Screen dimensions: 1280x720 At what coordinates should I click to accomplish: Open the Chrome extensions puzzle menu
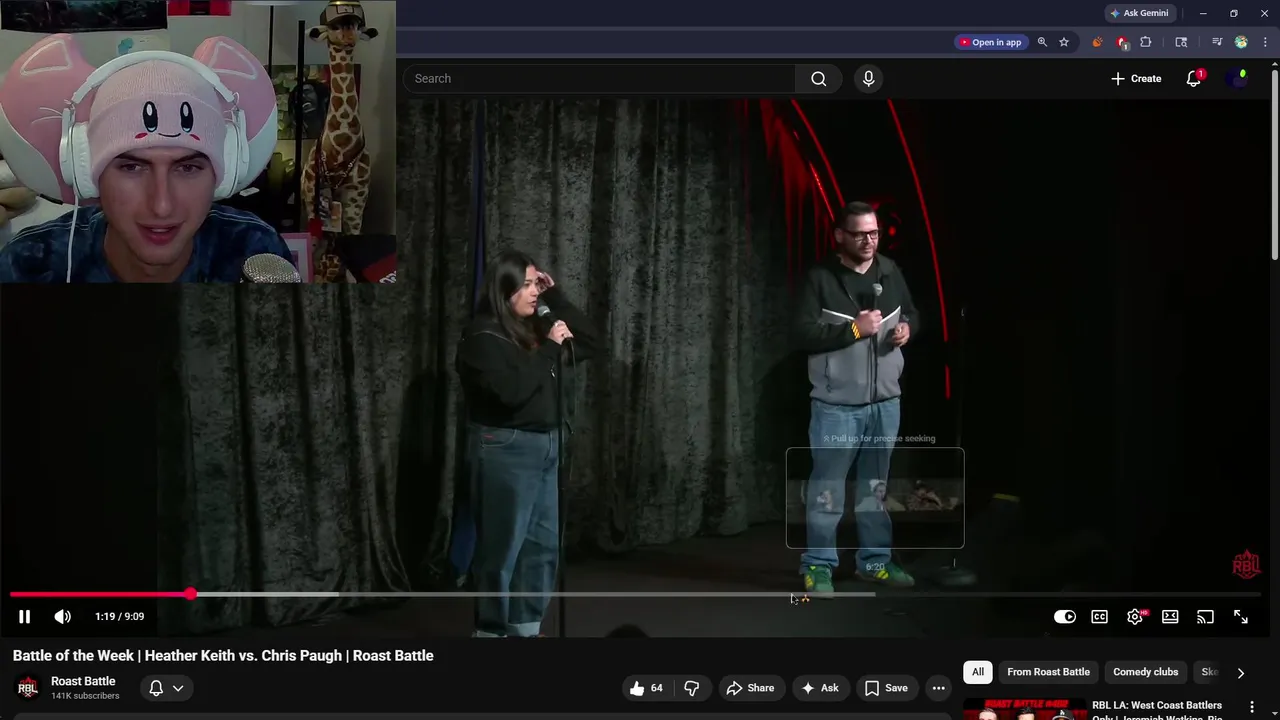(x=1146, y=42)
